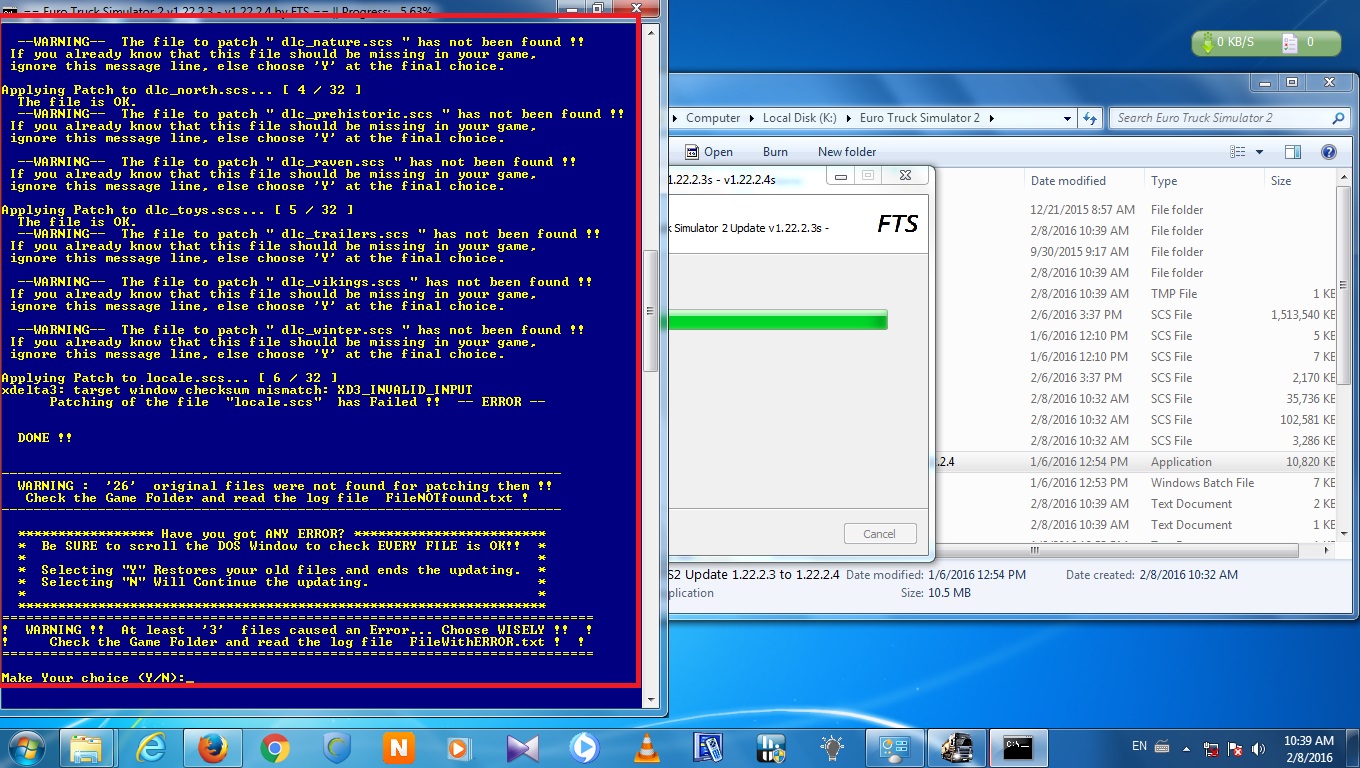
Task: Open Windows Explorer from the taskbar
Action: click(86, 748)
